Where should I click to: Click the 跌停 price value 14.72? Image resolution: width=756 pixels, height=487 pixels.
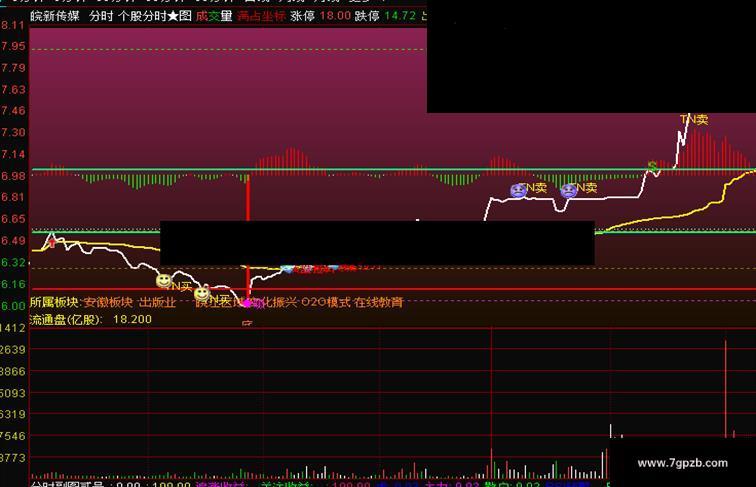[x=400, y=15]
